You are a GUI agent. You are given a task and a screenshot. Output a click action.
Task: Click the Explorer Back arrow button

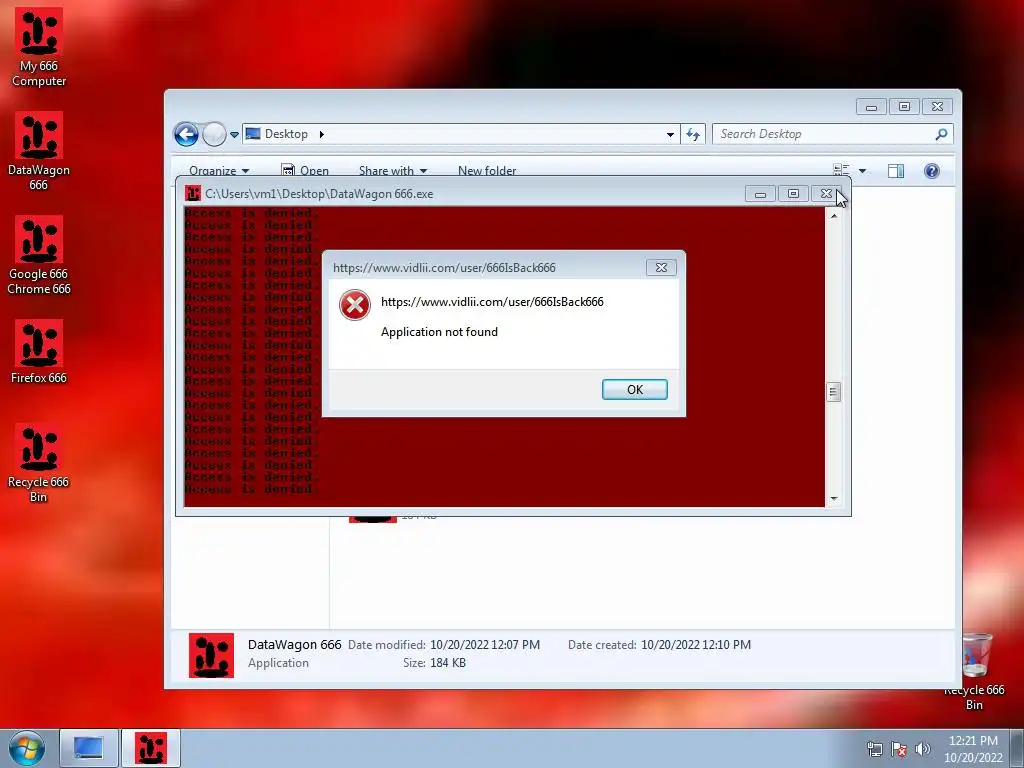coord(186,135)
